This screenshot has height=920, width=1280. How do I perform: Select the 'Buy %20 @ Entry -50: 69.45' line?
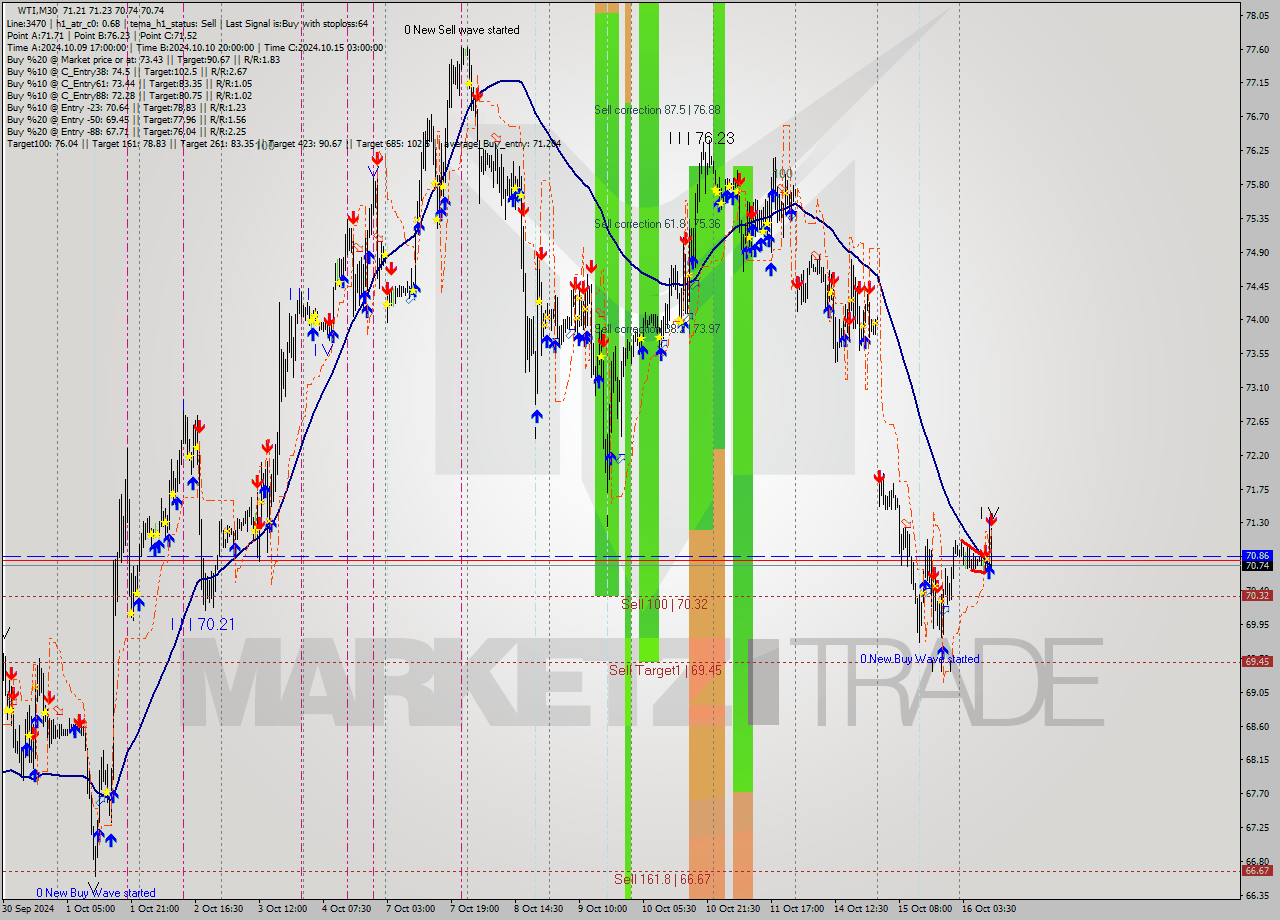click(126, 119)
